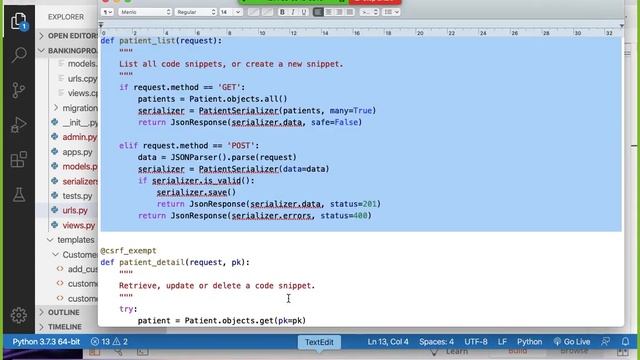This screenshot has height=360, width=640.
Task: Open models.py in the explorer
Action: (80, 167)
